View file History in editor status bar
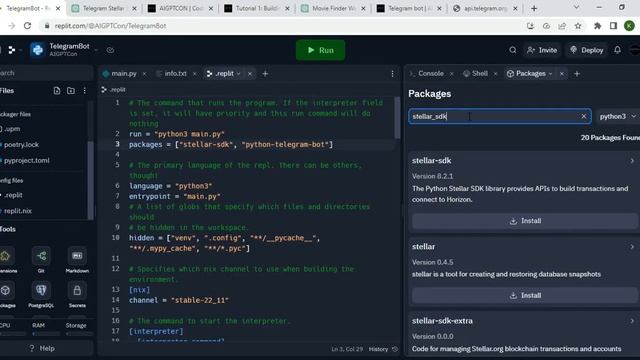The height and width of the screenshot is (360, 640). 383,349
